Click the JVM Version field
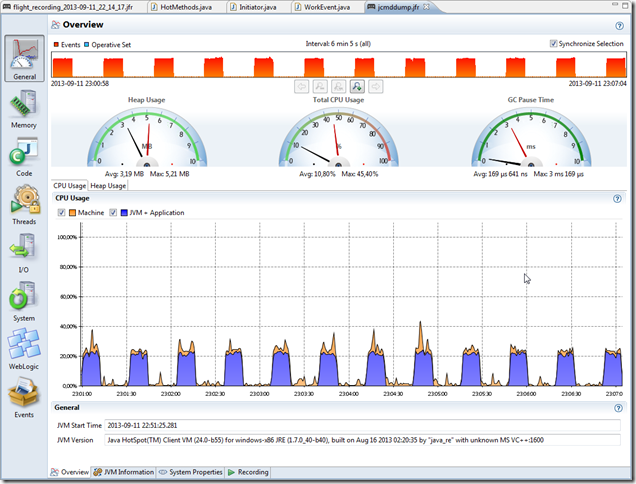Viewport: 636px width, 484px height. (362, 440)
